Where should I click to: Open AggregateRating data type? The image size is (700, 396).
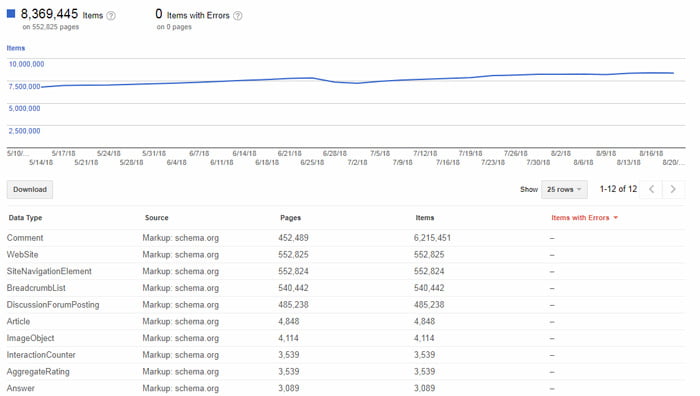click(x=38, y=372)
